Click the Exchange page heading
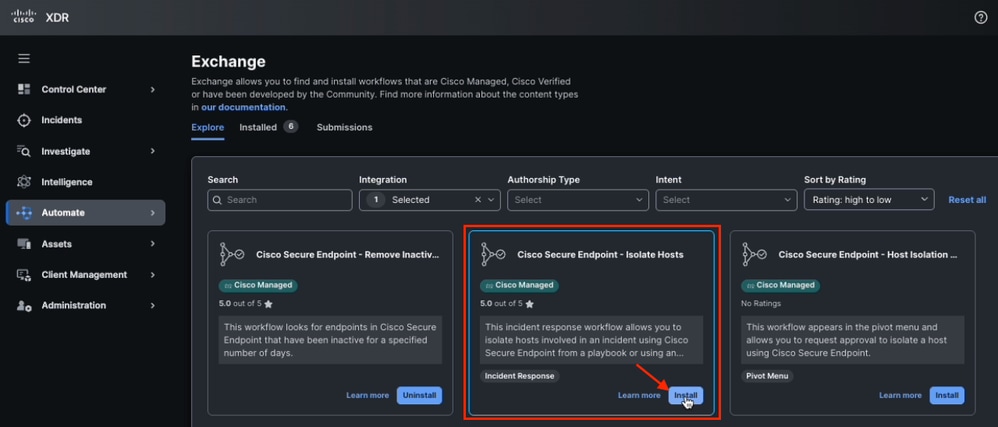Viewport: 998px width, 427px height. pyautogui.click(x=228, y=62)
